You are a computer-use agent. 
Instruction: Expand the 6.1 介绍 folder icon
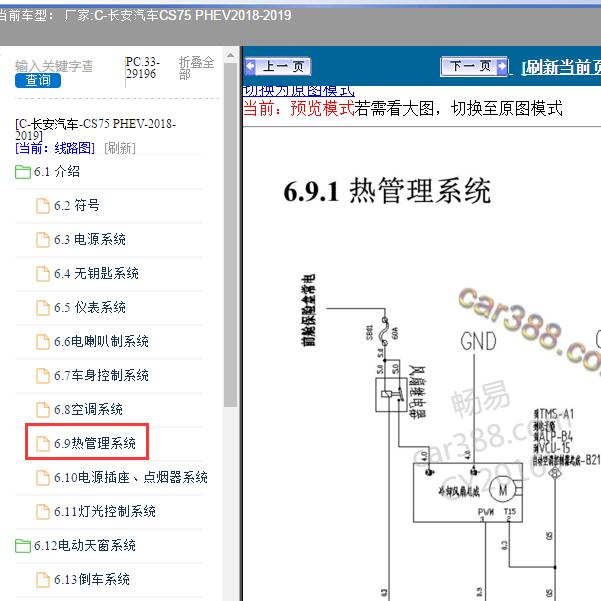(23, 172)
